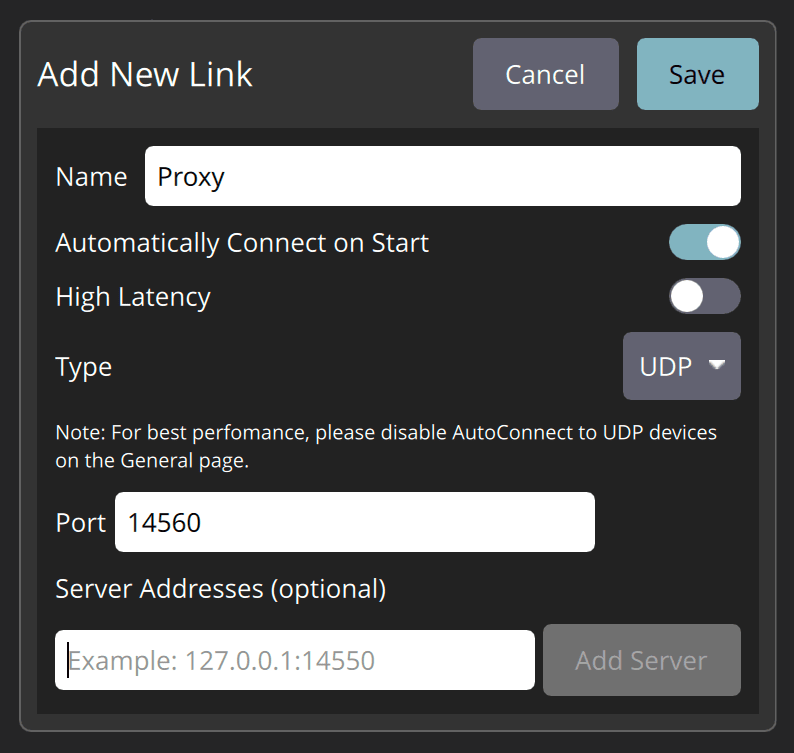
Task: Click the Type label
Action: [84, 367]
